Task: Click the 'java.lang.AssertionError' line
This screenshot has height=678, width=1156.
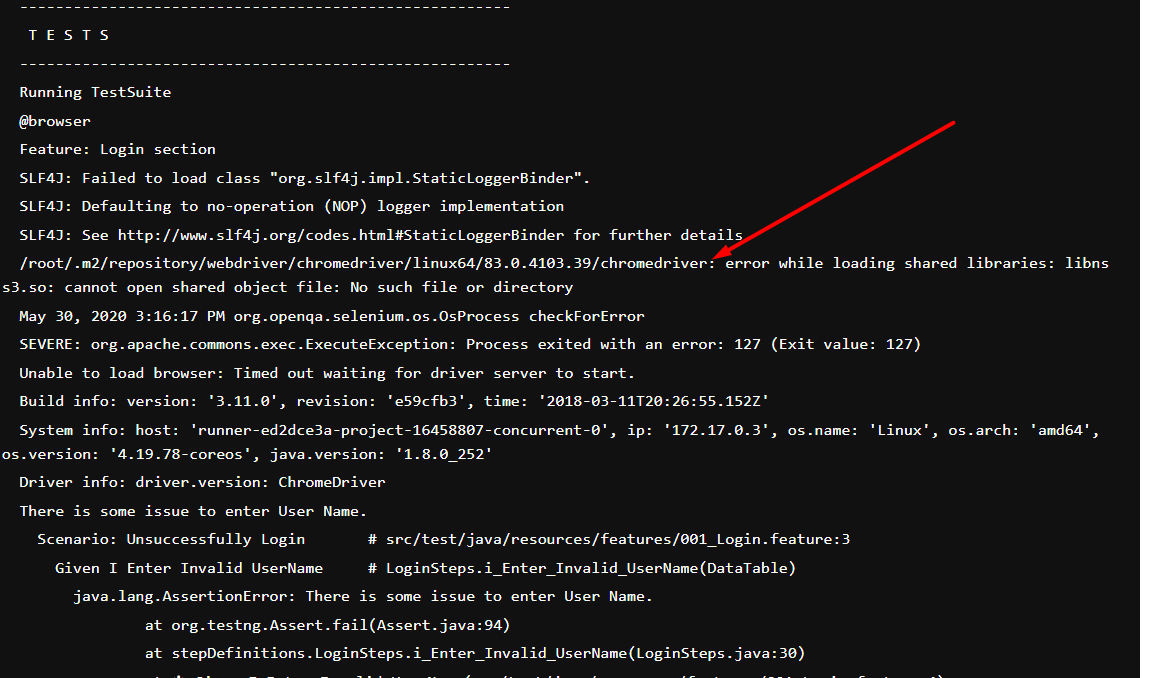Action: 363,597
